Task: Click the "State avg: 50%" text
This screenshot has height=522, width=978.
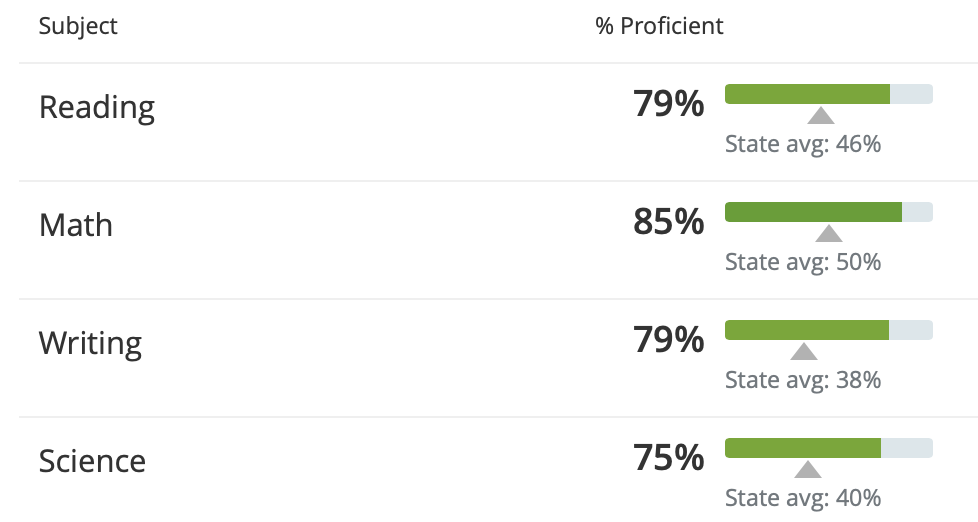Action: [803, 262]
